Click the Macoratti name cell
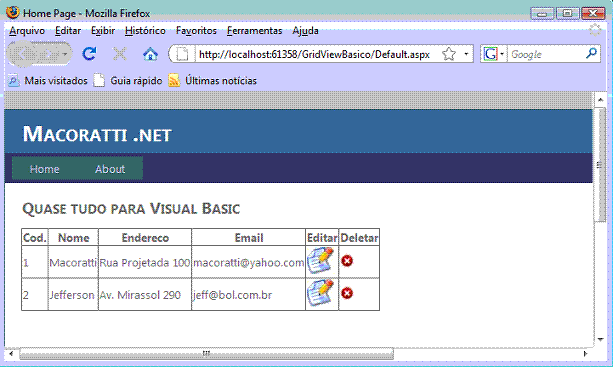The height and width of the screenshot is (367, 613). (73, 262)
